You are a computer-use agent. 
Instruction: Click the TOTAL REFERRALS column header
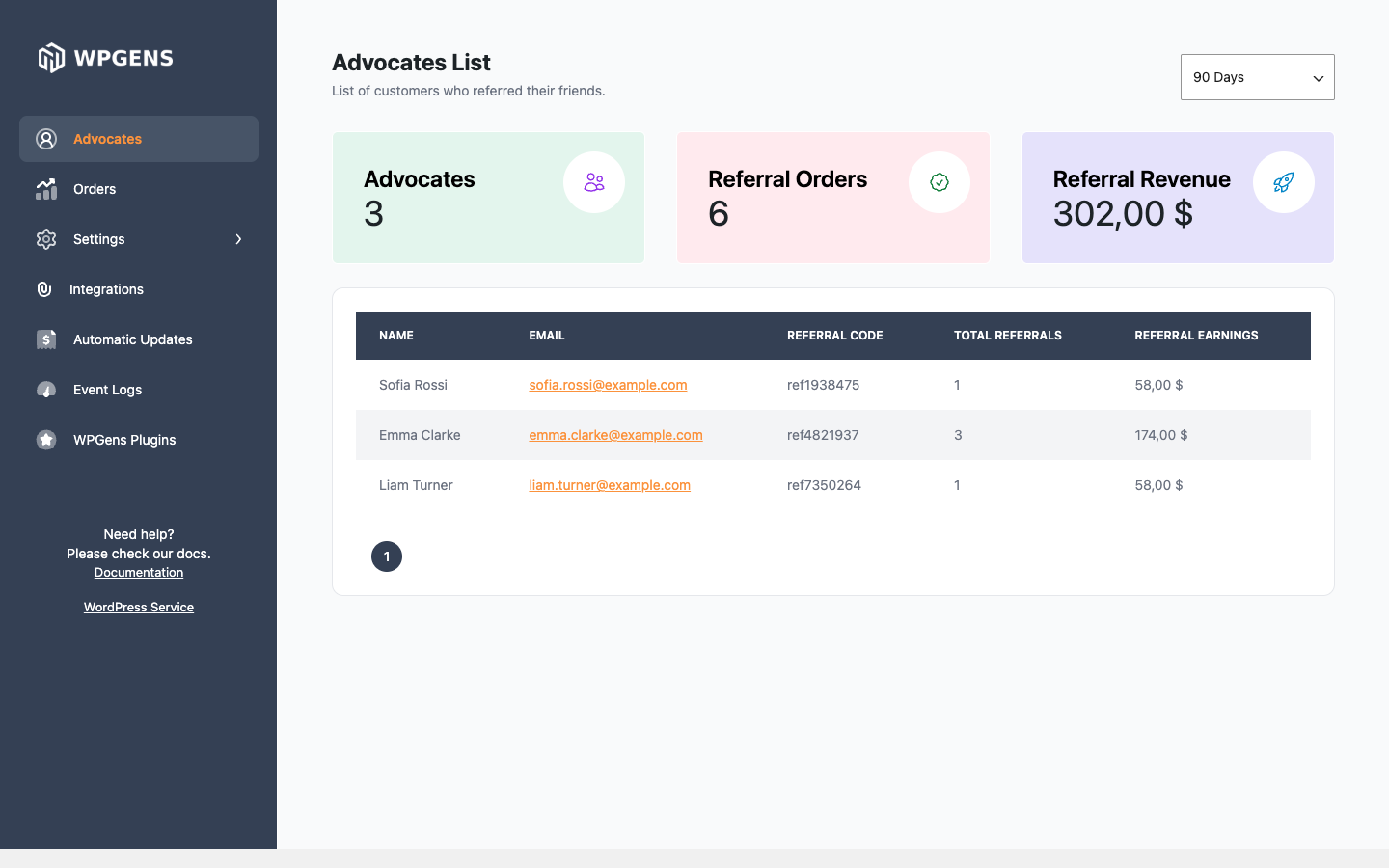click(x=1008, y=336)
